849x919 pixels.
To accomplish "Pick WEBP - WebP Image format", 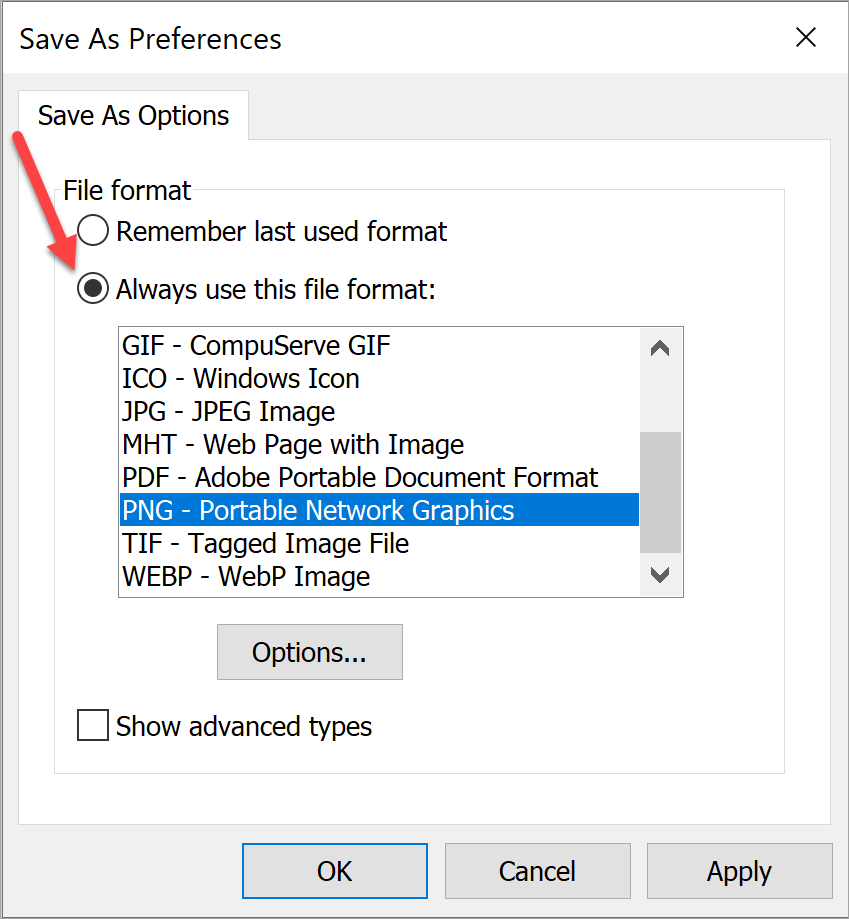I will click(246, 576).
